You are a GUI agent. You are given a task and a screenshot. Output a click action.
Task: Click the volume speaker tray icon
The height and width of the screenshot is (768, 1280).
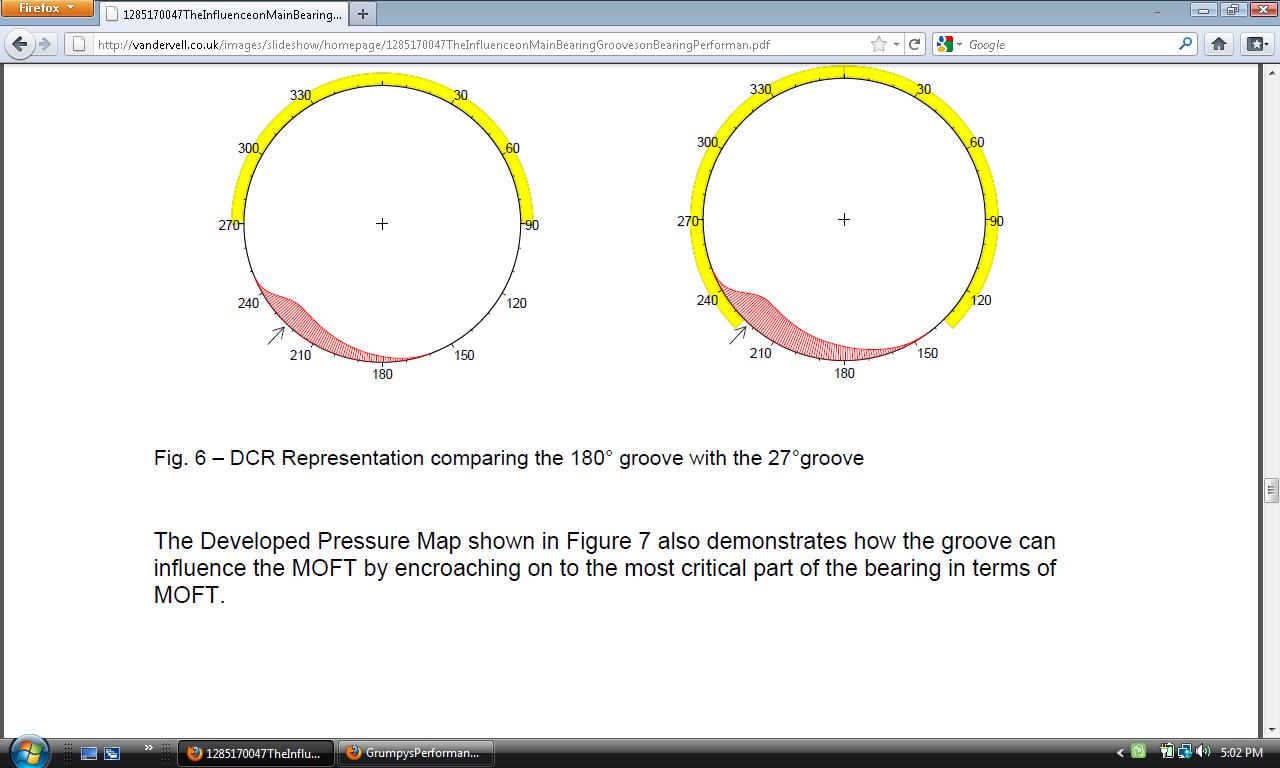[1202, 752]
